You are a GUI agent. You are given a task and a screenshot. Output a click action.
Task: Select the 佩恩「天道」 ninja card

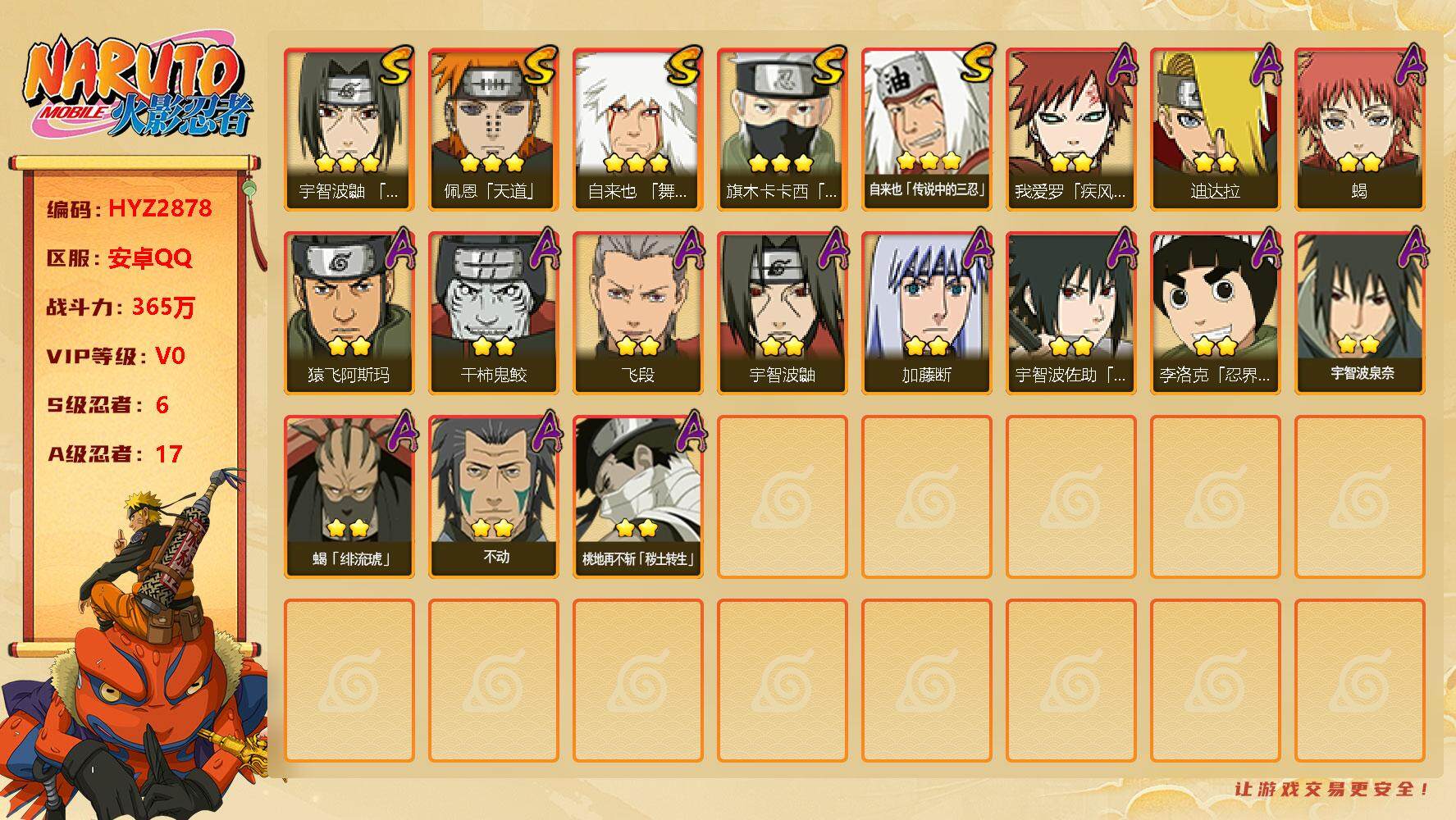coord(494,130)
